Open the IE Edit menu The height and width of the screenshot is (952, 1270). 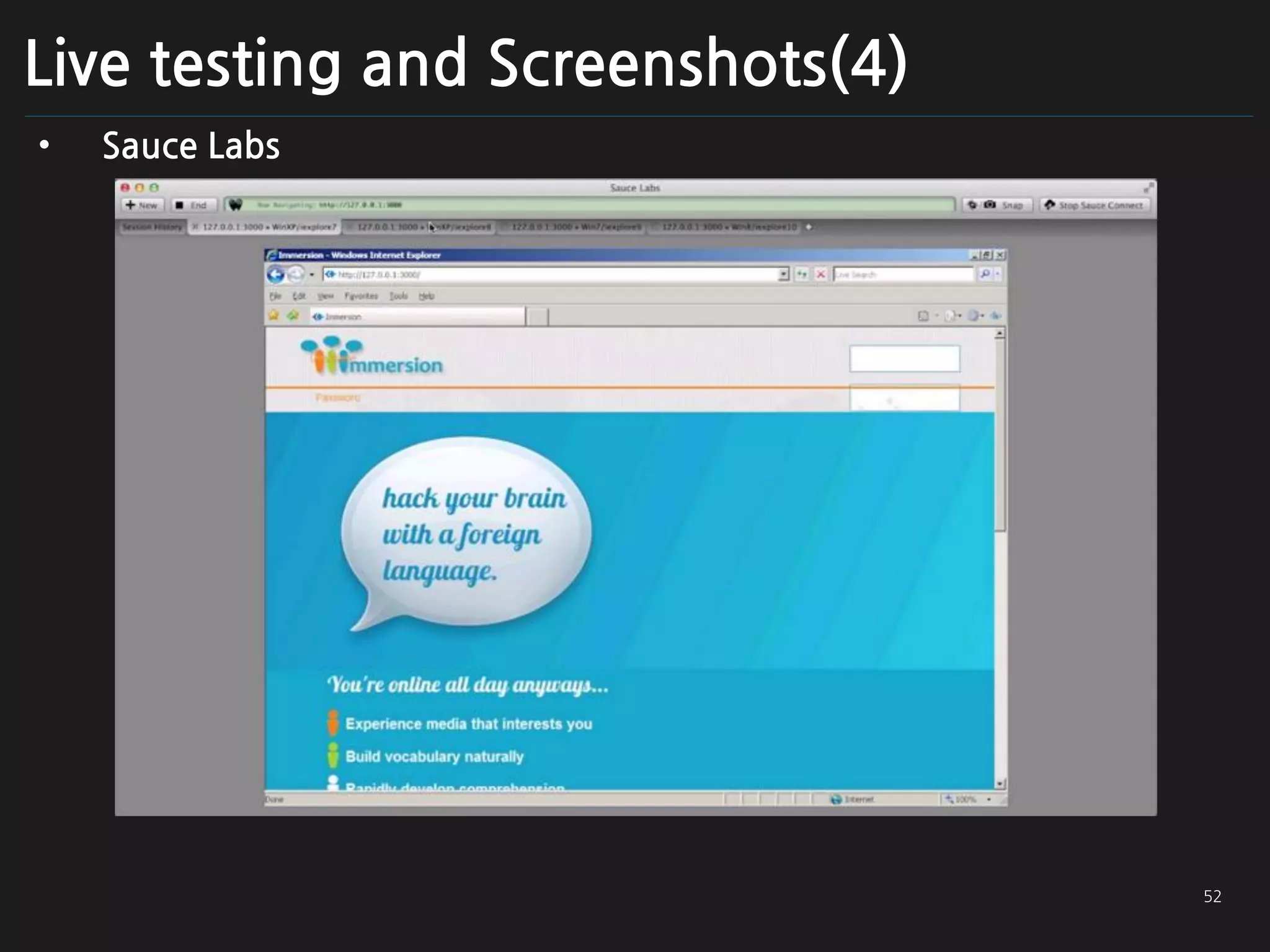[299, 296]
